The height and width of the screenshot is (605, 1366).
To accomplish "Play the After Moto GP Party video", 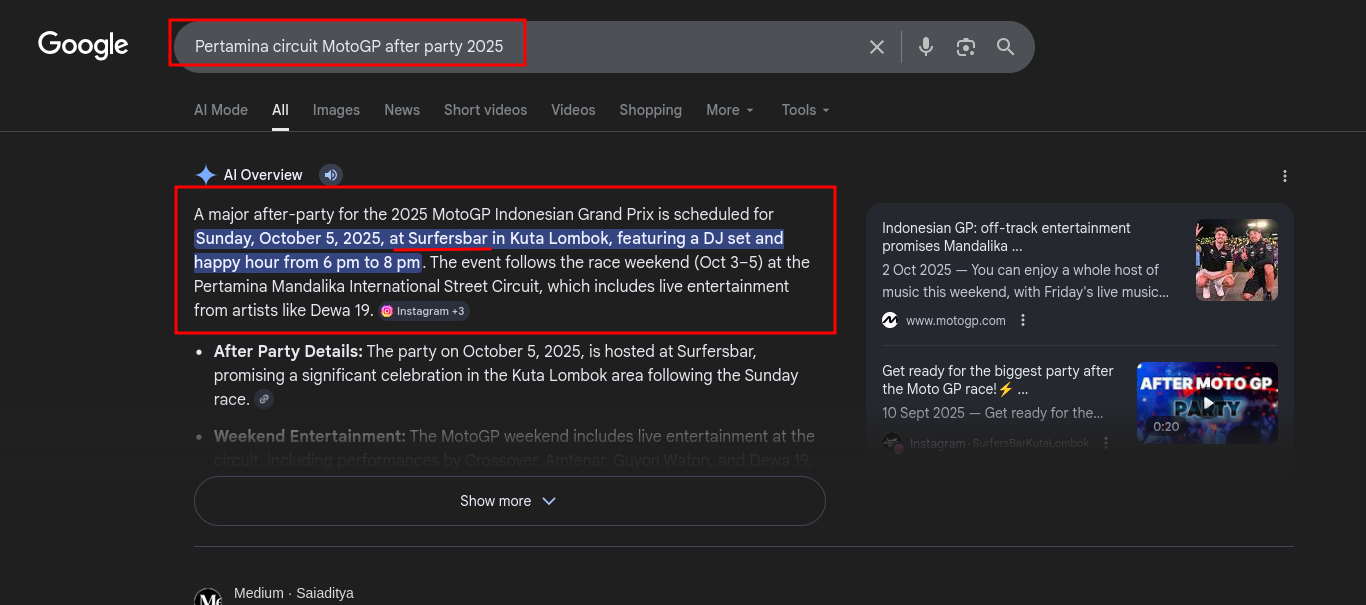I will coord(1207,403).
